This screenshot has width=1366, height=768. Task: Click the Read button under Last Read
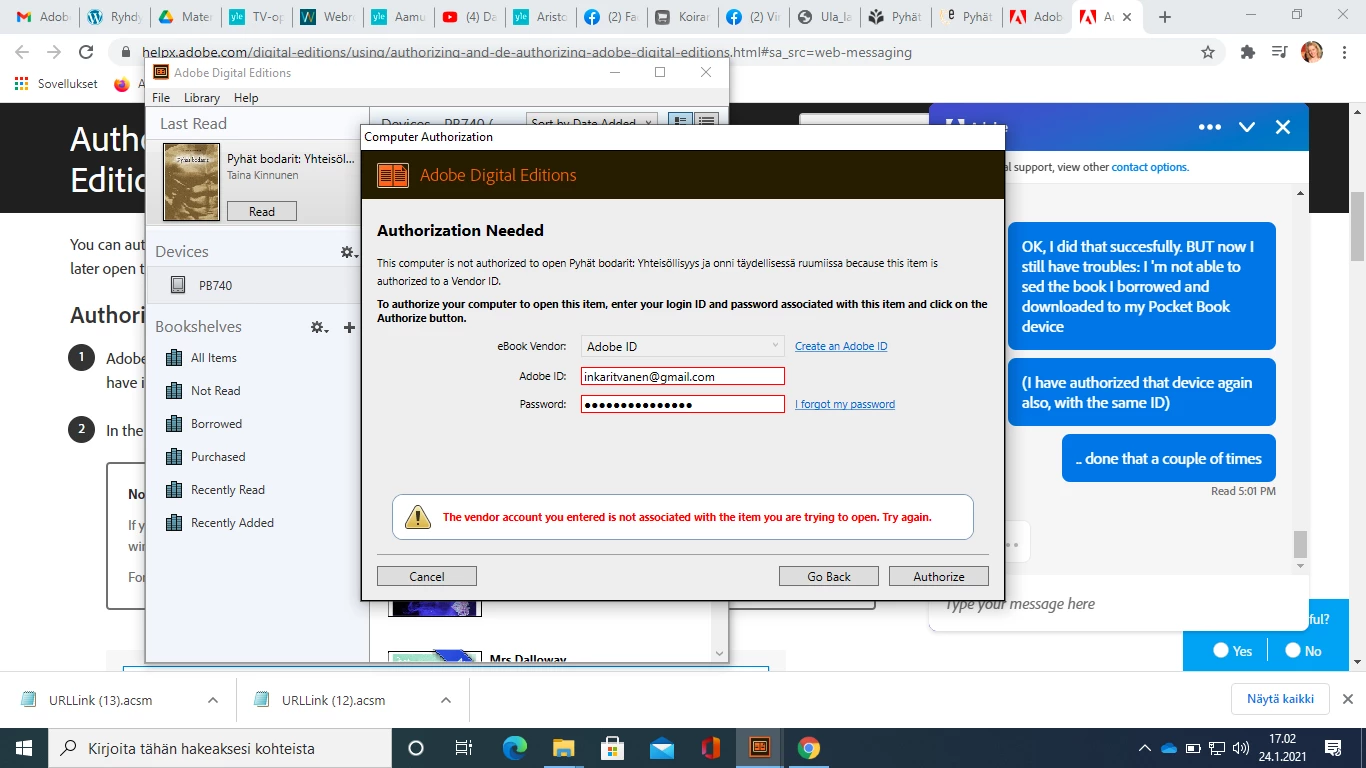[262, 211]
